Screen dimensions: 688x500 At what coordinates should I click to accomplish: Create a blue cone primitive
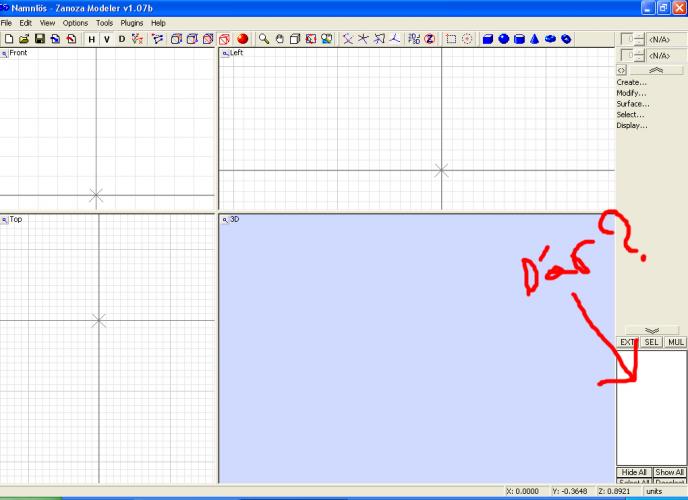coord(535,39)
